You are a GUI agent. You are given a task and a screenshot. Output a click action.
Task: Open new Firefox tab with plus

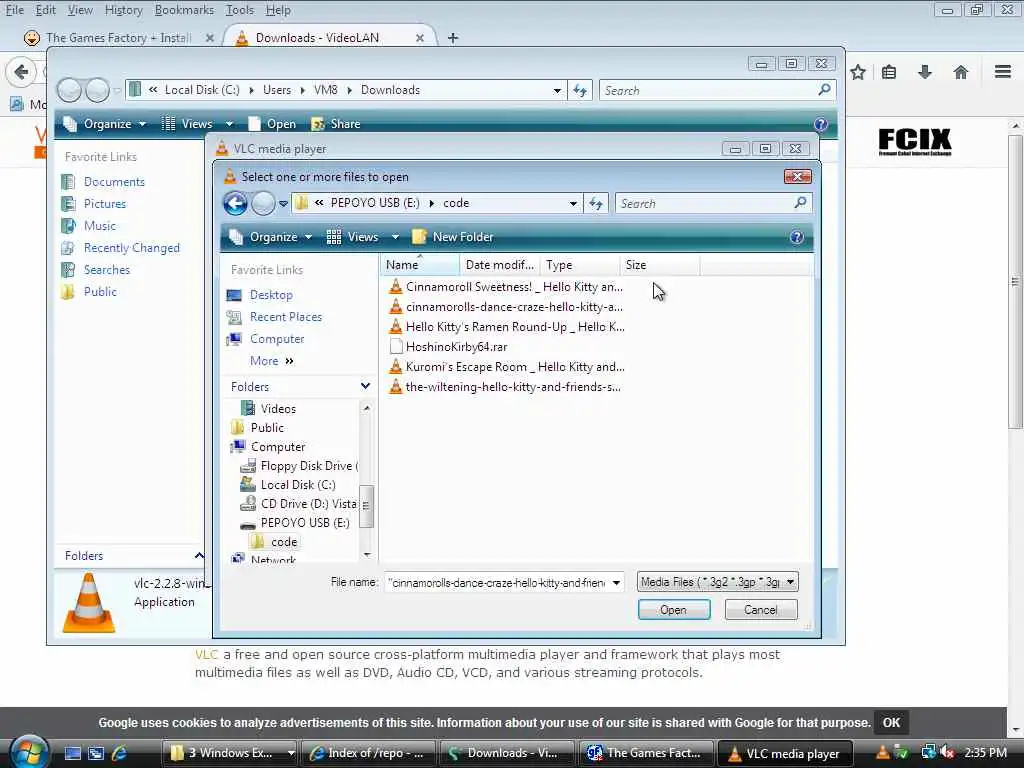(453, 38)
